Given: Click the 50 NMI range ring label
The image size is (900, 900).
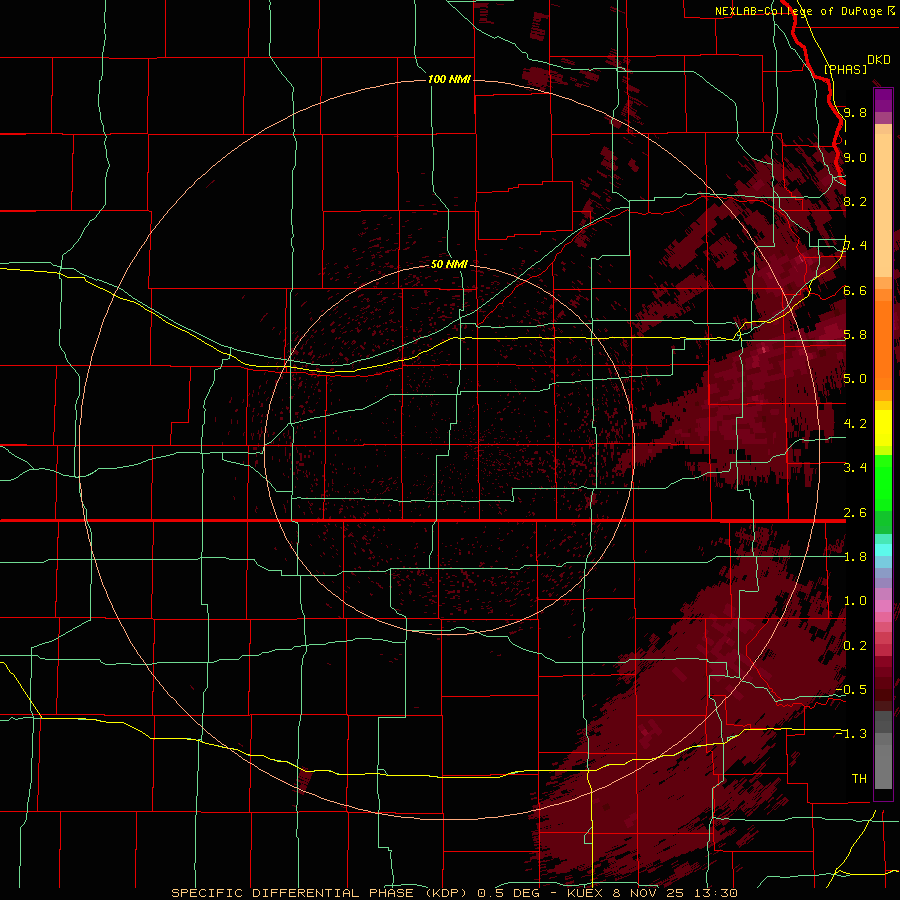Looking at the screenshot, I should [449, 264].
